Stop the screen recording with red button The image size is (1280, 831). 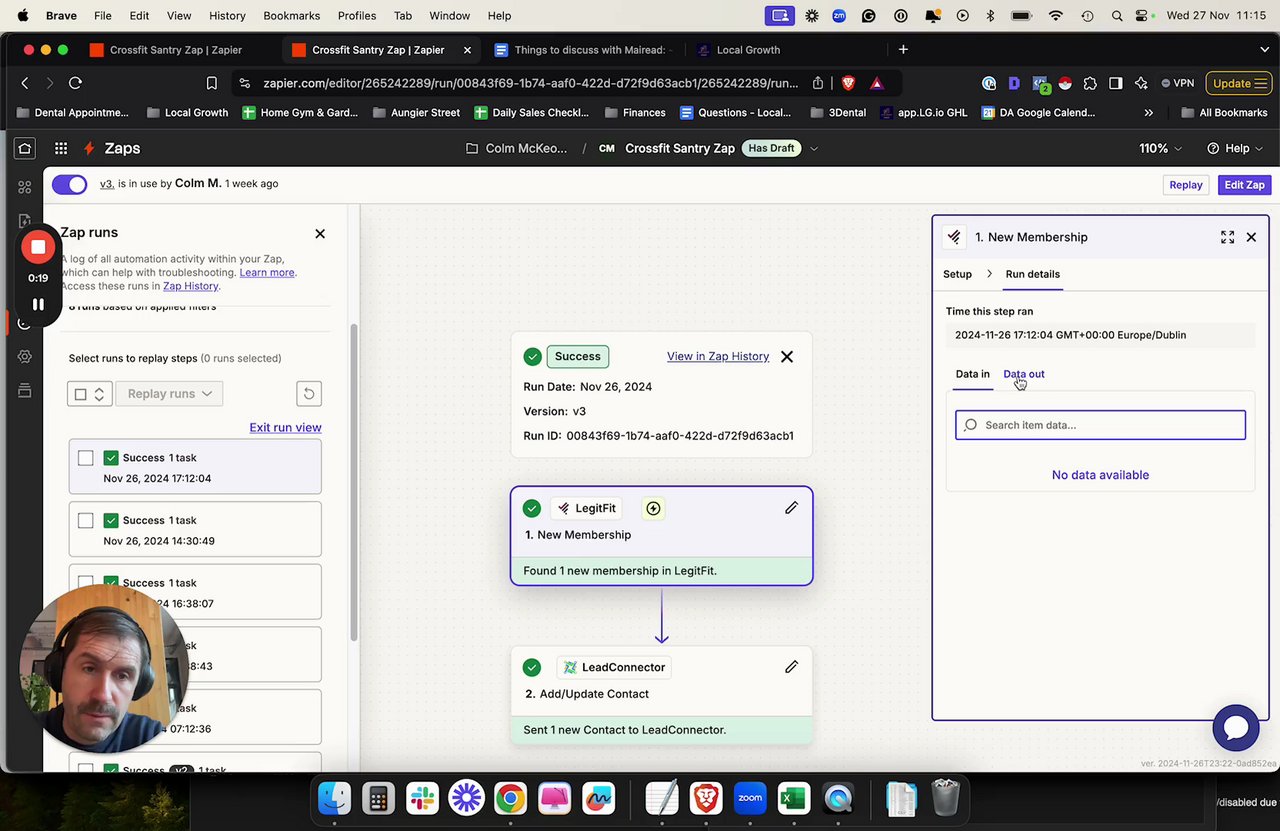(38, 247)
